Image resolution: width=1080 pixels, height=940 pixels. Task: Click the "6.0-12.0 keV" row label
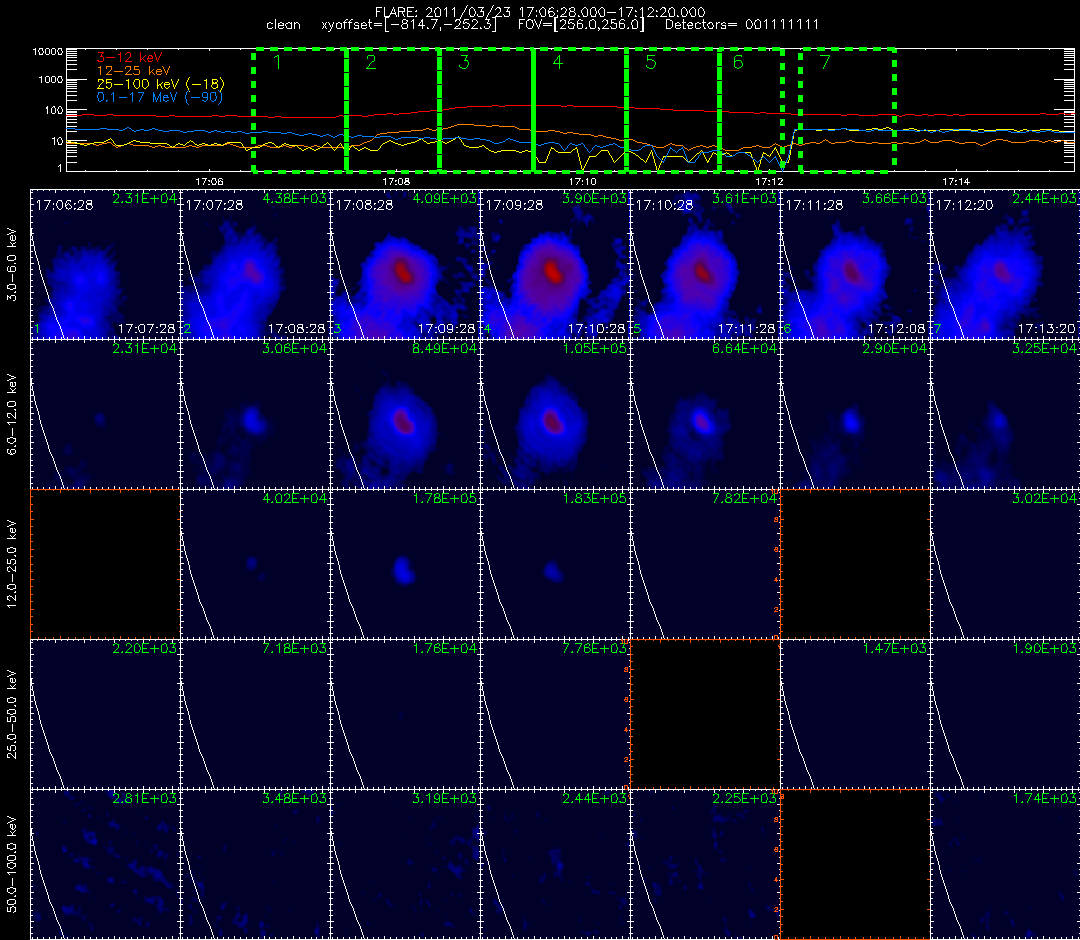click(x=12, y=415)
